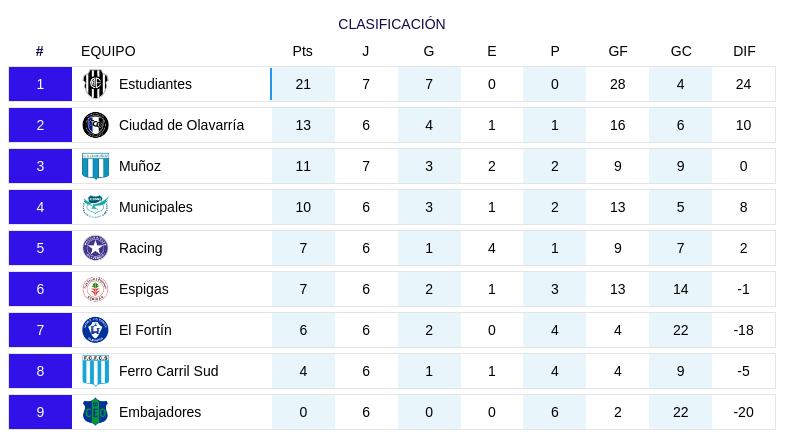Sort by the Pts column header
Image resolution: width=786 pixels, height=447 pixels.
303,51
